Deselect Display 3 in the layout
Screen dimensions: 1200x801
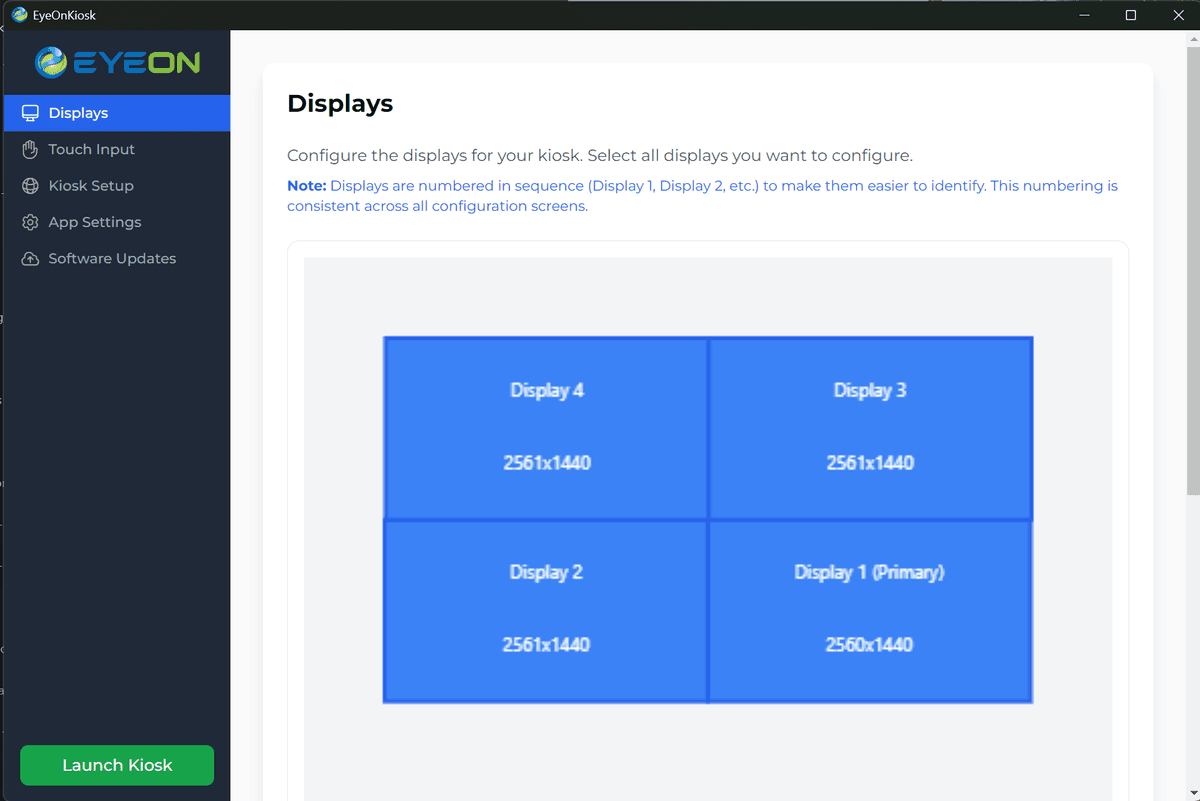click(x=870, y=428)
